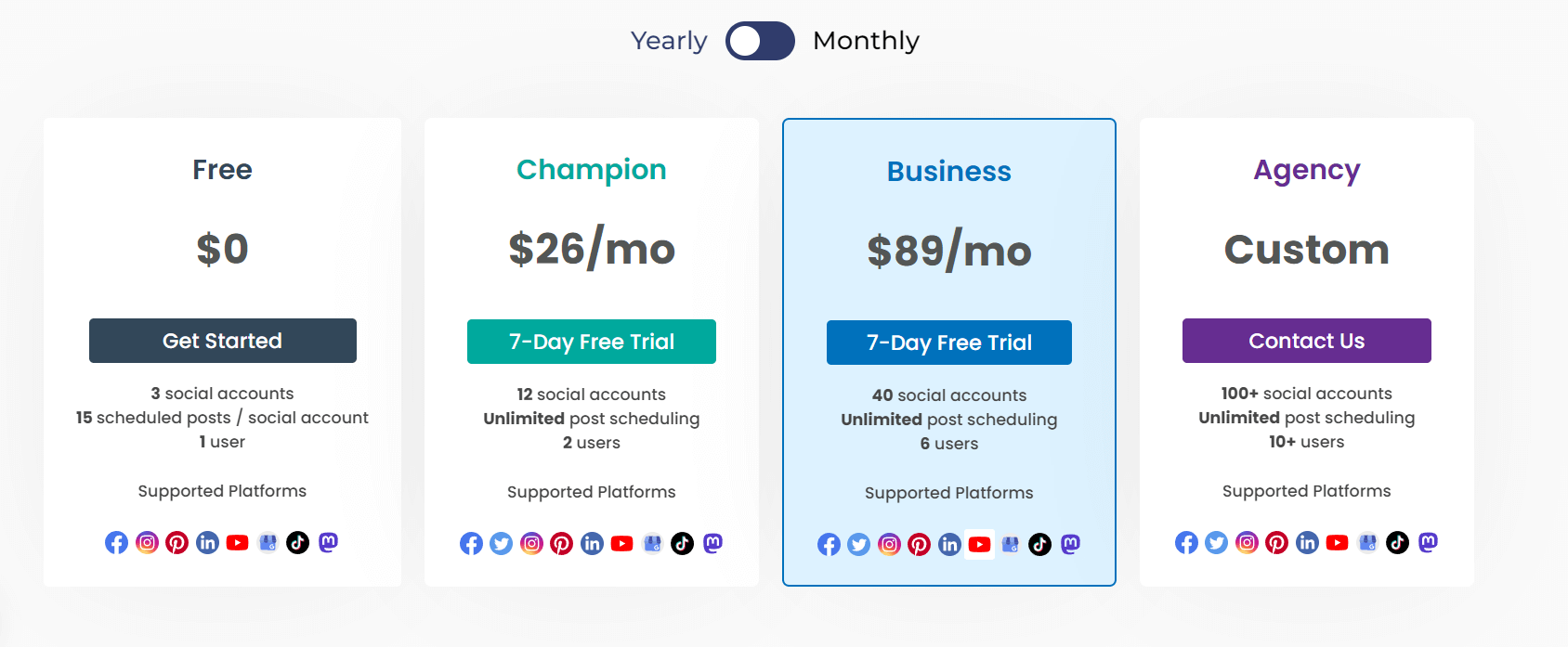
Task: Click Get Started on the Free plan
Action: pyautogui.click(x=222, y=341)
